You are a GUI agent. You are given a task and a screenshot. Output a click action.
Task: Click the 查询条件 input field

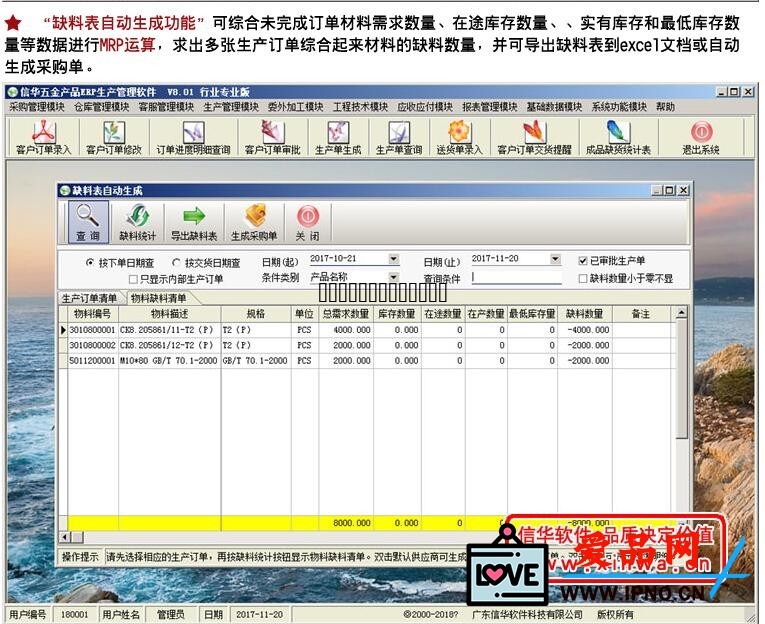(517, 278)
